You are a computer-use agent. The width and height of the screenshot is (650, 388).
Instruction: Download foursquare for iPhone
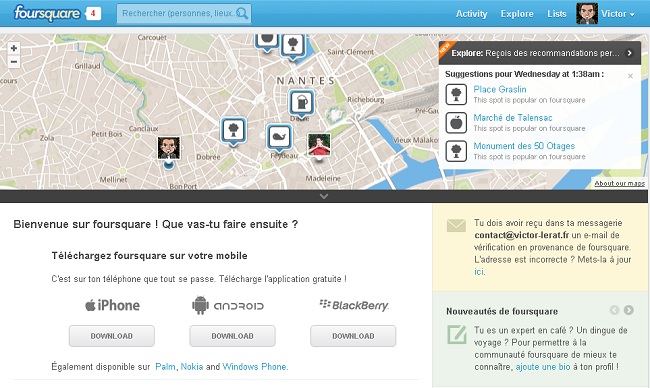pos(112,336)
